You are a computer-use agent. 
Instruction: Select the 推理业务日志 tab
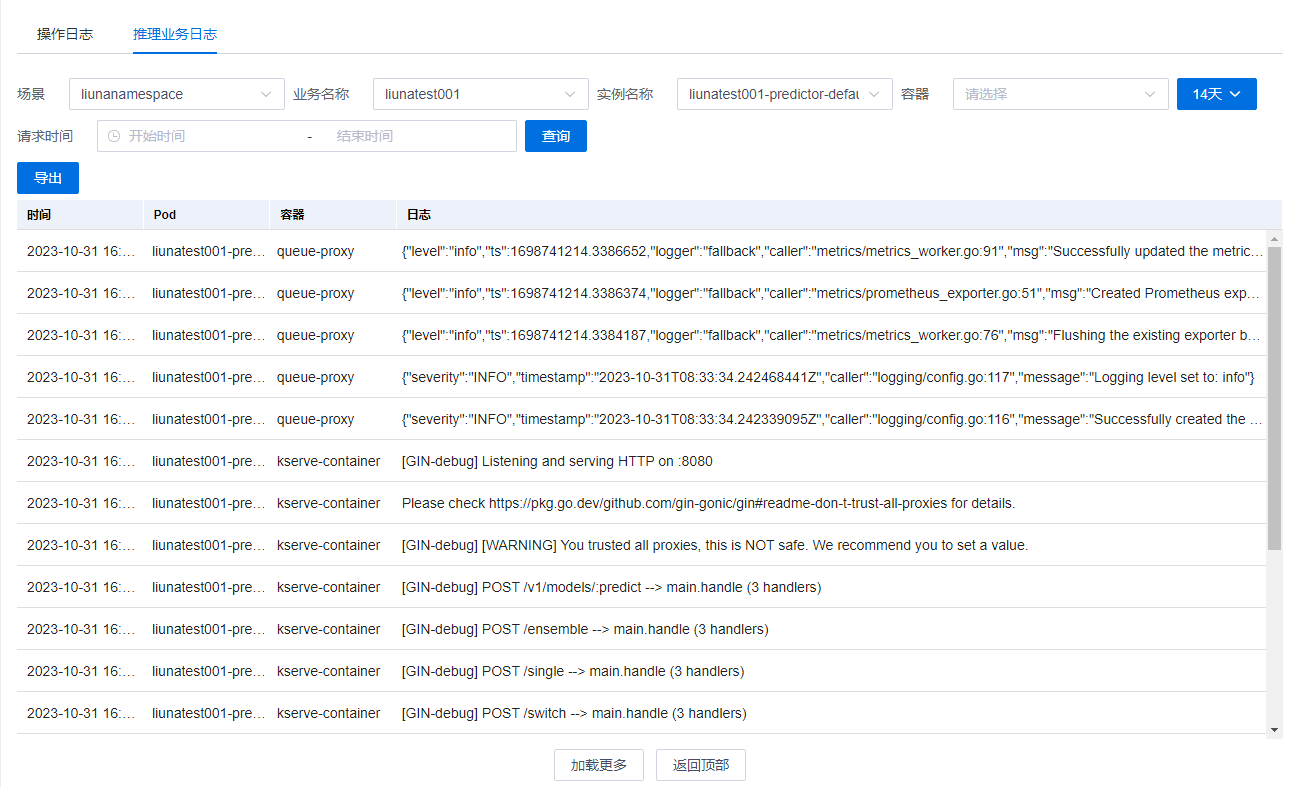175,34
